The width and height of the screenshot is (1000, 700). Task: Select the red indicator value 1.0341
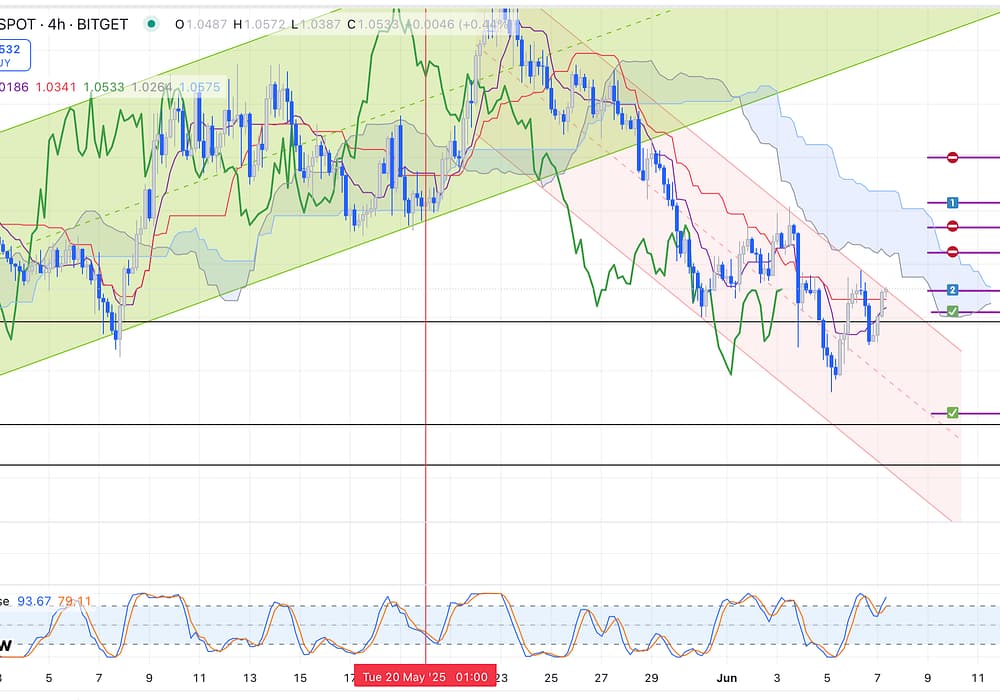(x=56, y=88)
